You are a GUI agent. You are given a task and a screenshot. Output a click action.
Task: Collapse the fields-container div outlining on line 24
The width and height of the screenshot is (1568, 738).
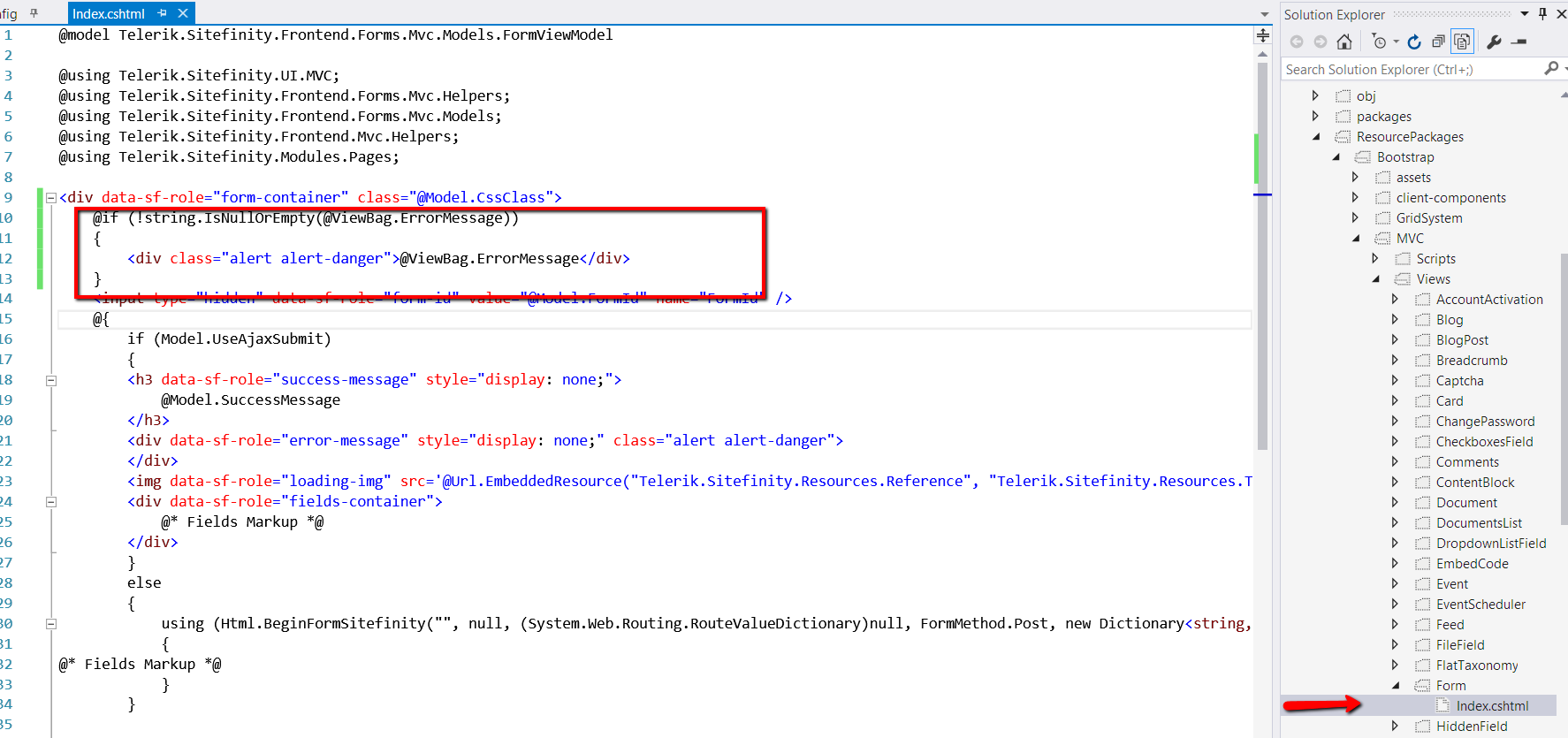tap(51, 502)
